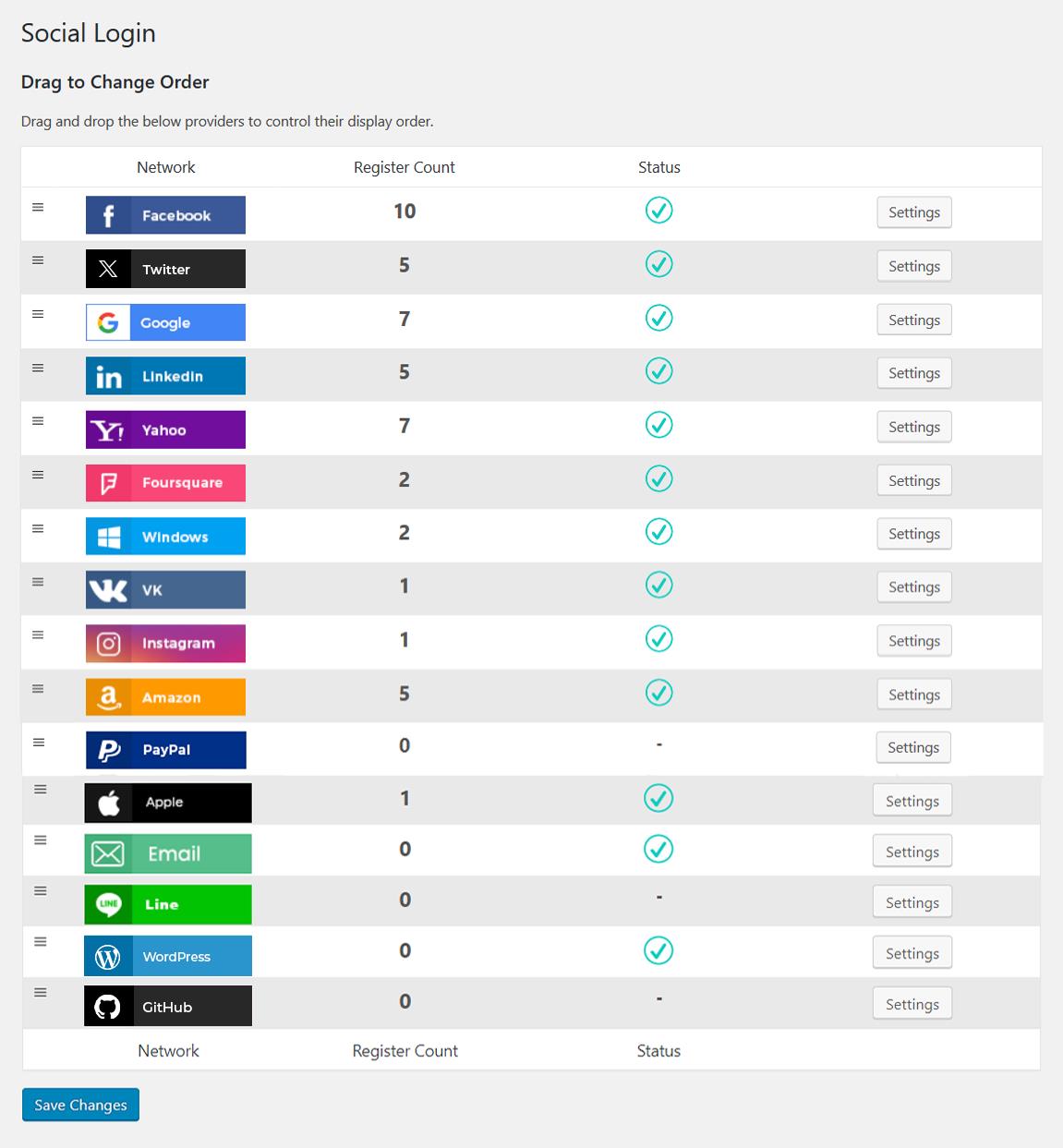Click the Instagram provider badge

click(x=165, y=644)
